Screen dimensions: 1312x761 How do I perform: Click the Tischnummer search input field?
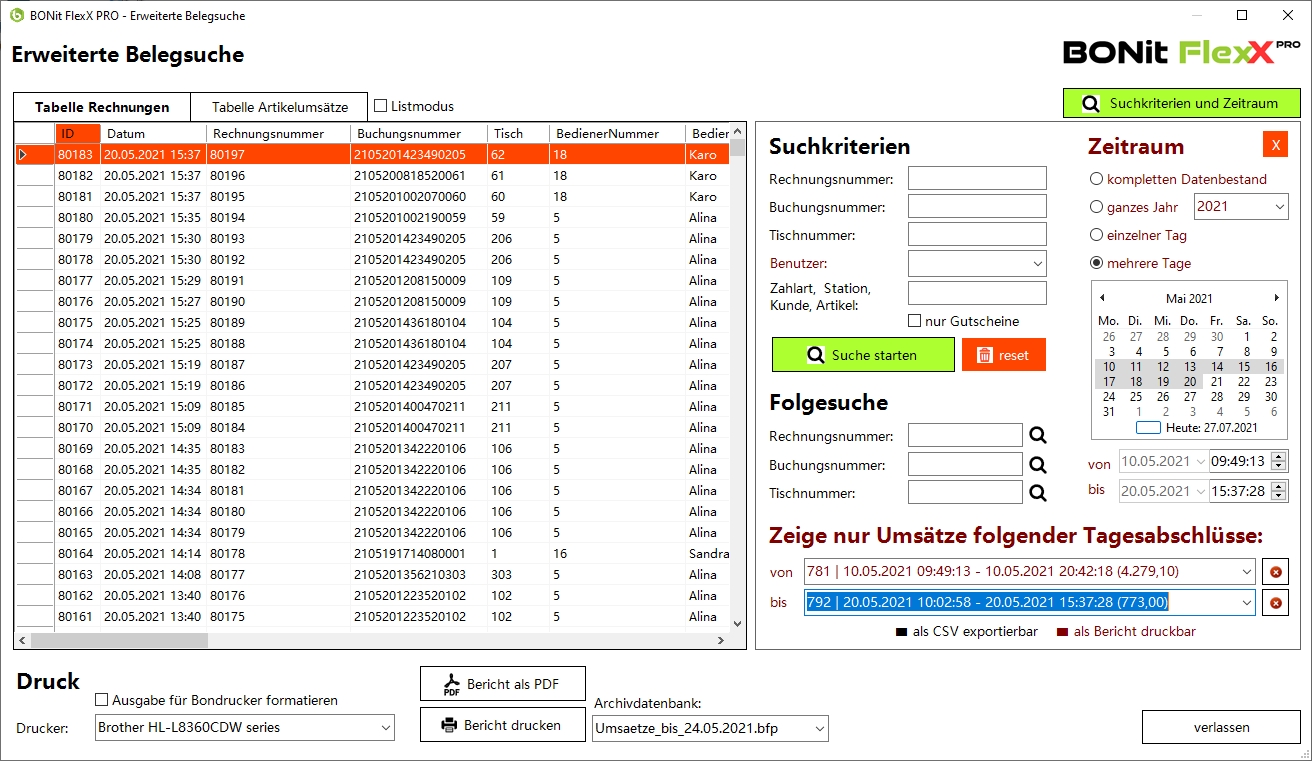click(x=977, y=234)
